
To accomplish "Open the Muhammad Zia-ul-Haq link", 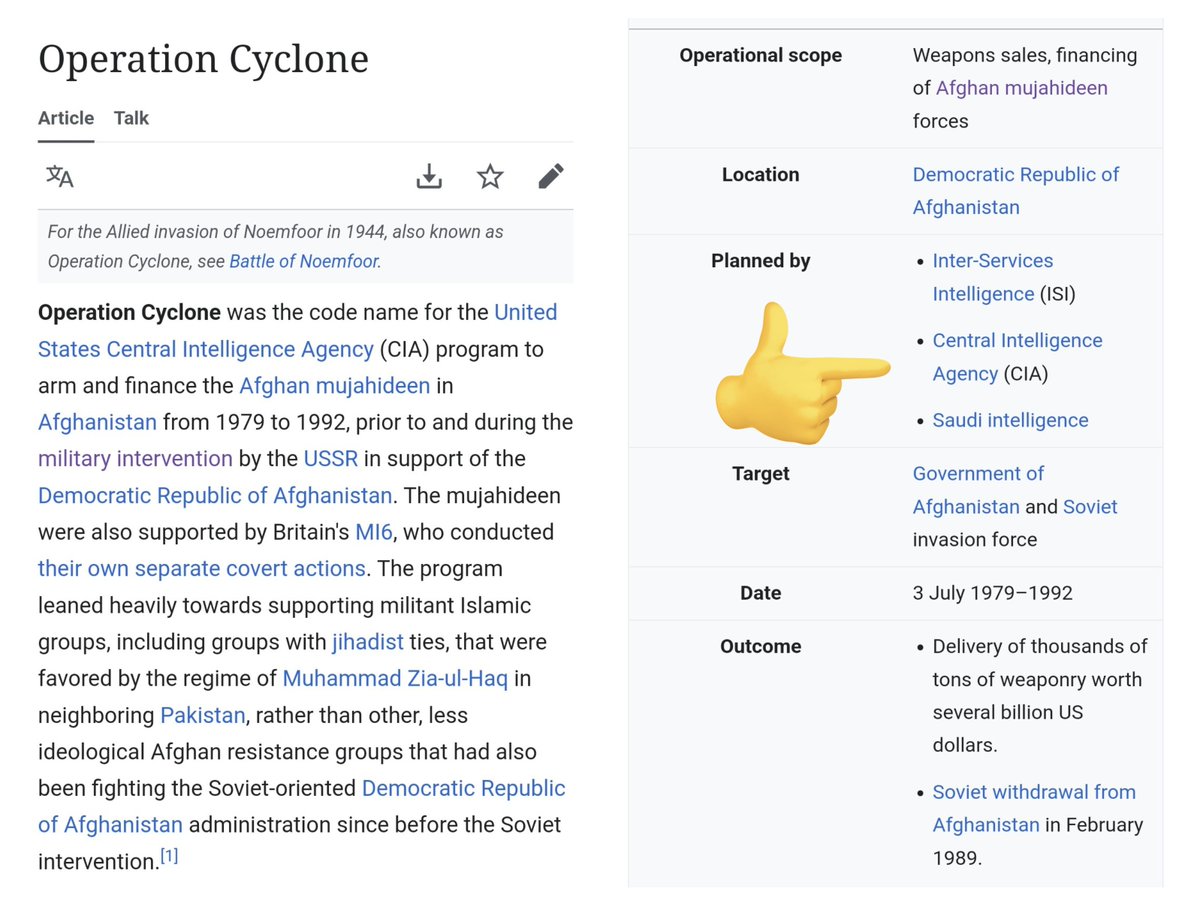I will (x=395, y=679).
